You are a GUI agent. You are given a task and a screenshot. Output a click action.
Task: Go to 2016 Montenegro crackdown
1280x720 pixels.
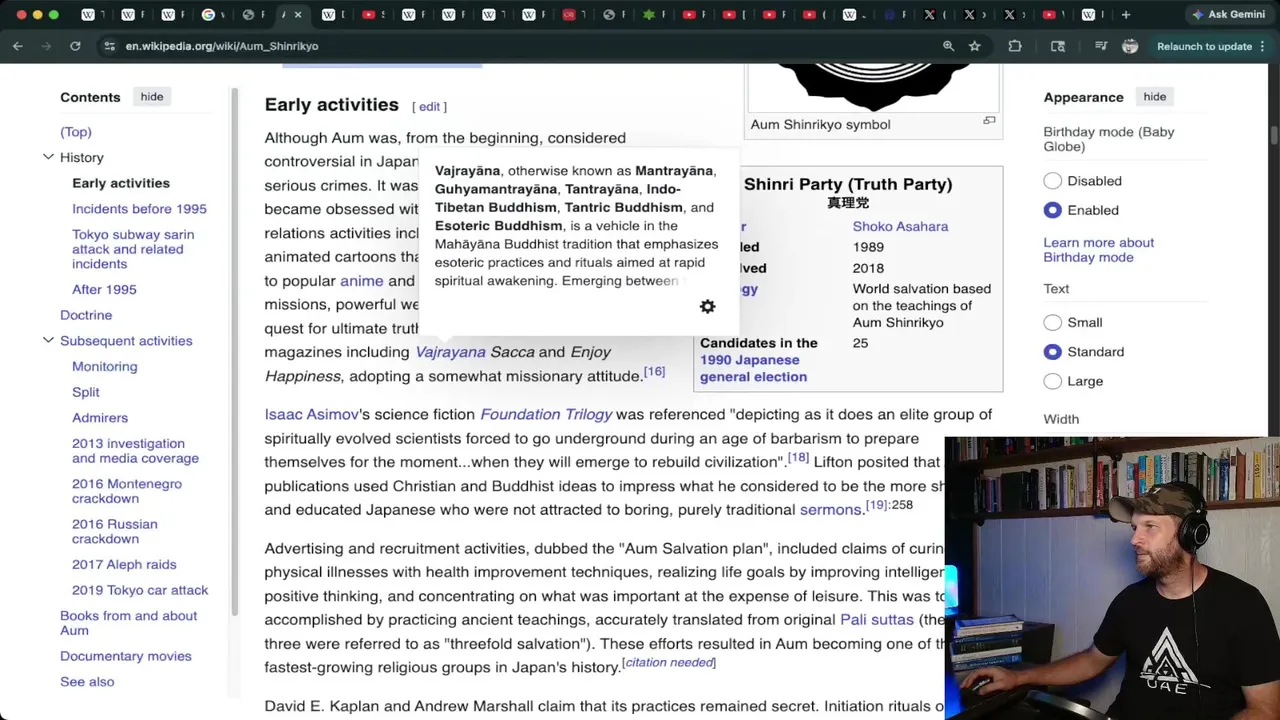pos(127,491)
